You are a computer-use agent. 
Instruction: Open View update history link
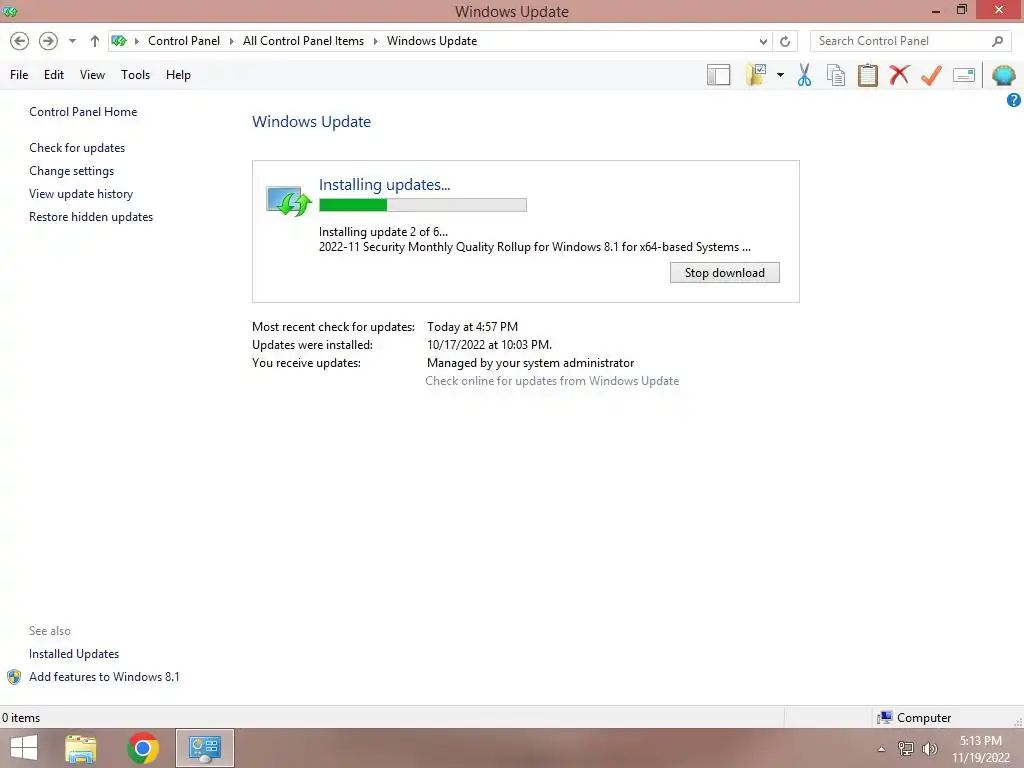coord(81,194)
